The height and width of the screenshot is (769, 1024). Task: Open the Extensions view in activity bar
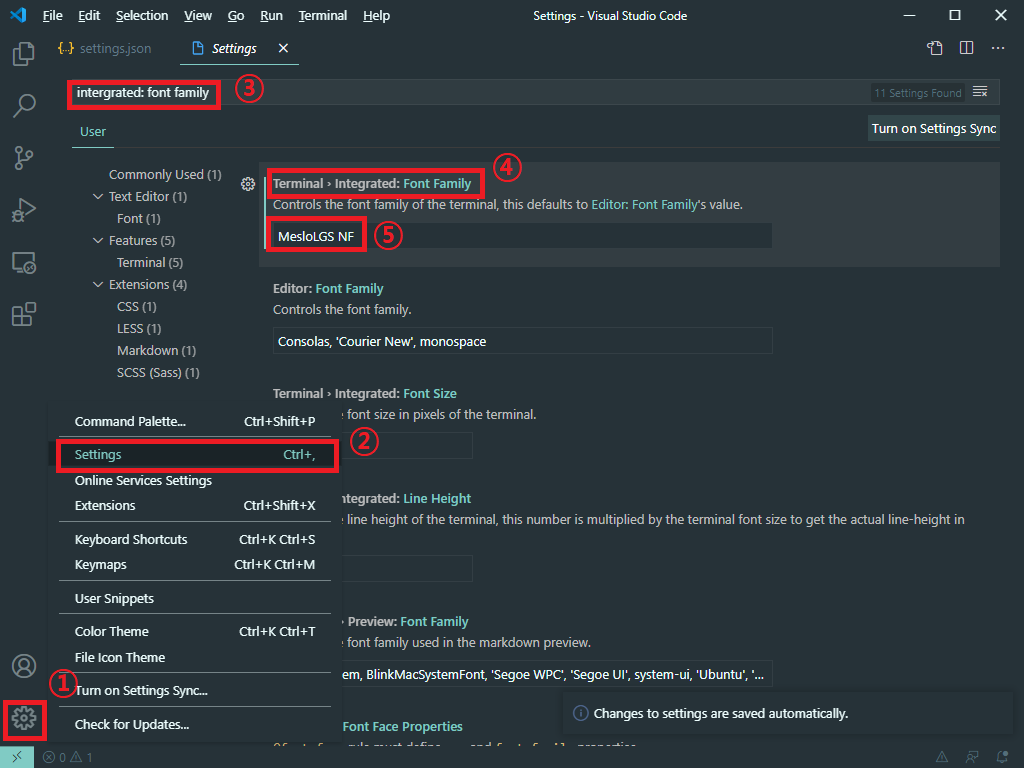click(x=24, y=314)
